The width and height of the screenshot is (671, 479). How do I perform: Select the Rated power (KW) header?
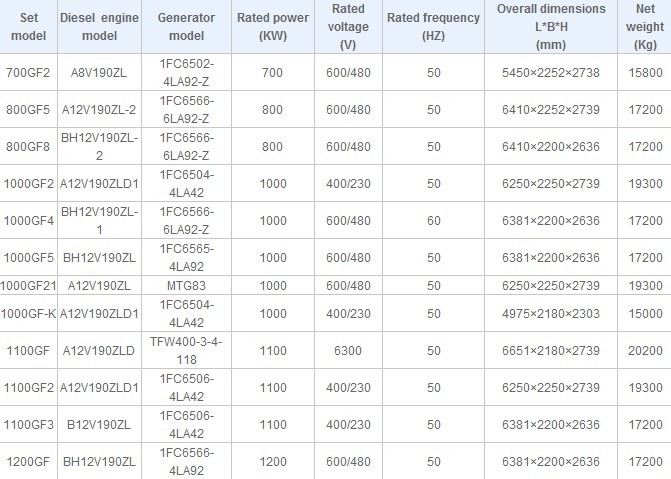click(x=272, y=26)
